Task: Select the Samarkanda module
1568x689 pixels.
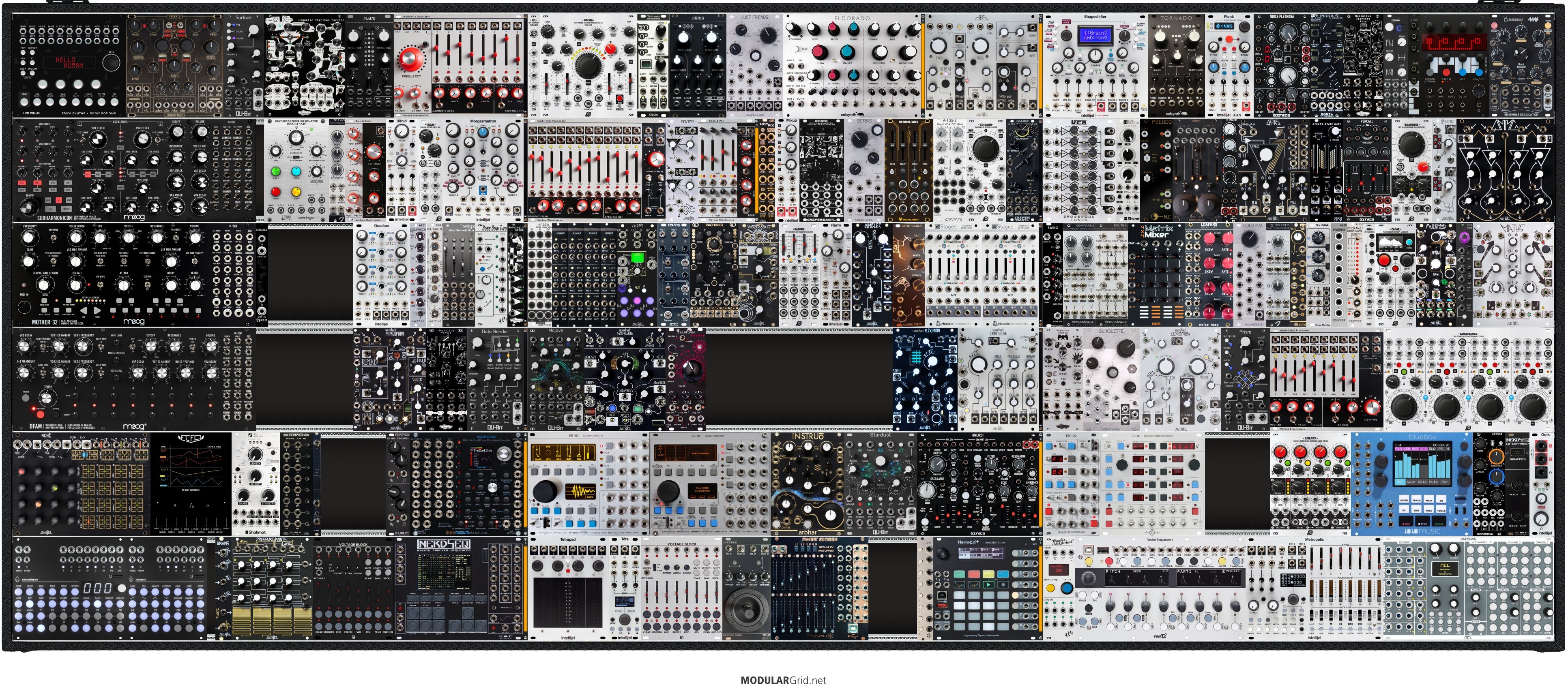Action: [1468, 379]
